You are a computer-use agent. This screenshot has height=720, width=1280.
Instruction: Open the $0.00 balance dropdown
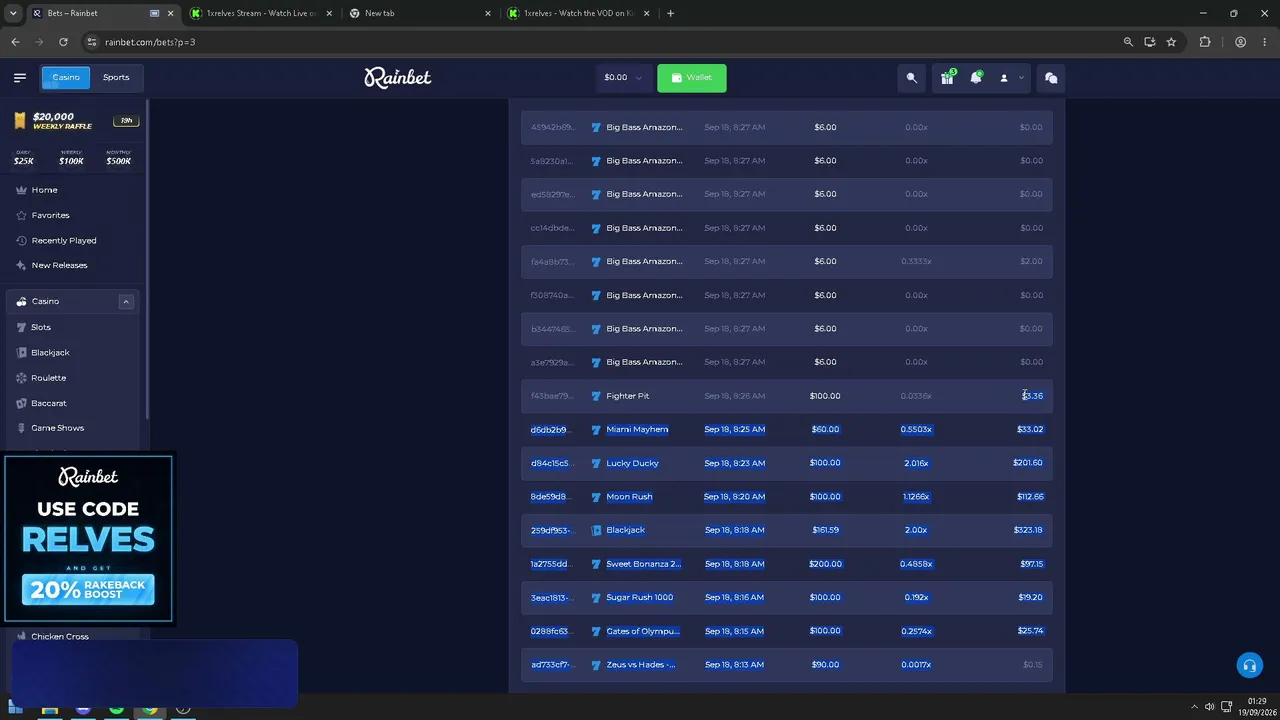pos(622,77)
